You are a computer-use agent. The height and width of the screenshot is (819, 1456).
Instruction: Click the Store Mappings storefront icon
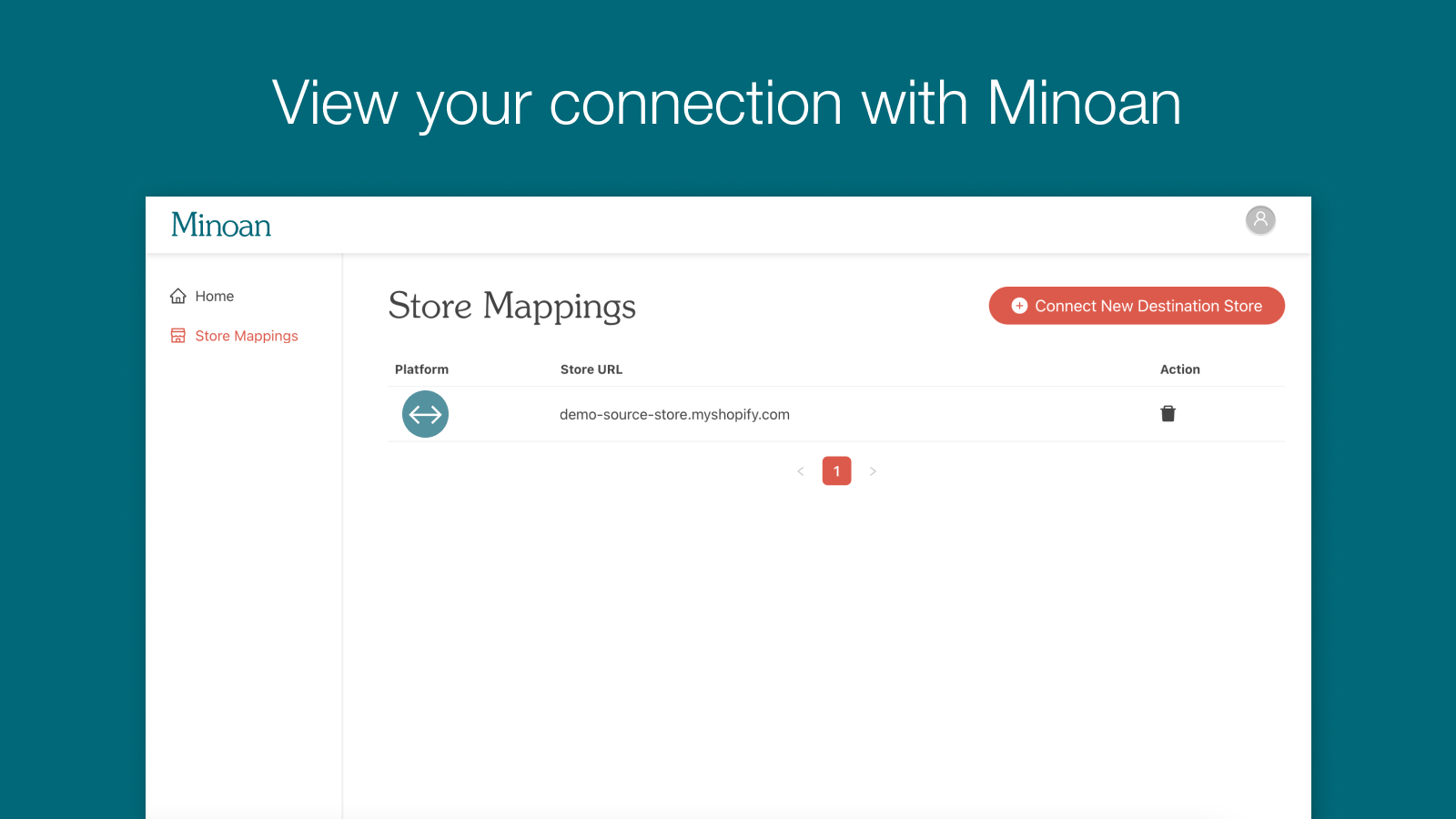(178, 336)
